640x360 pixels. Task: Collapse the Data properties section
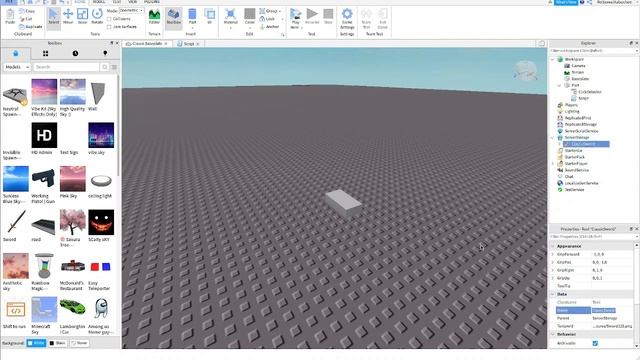[x=553, y=294]
